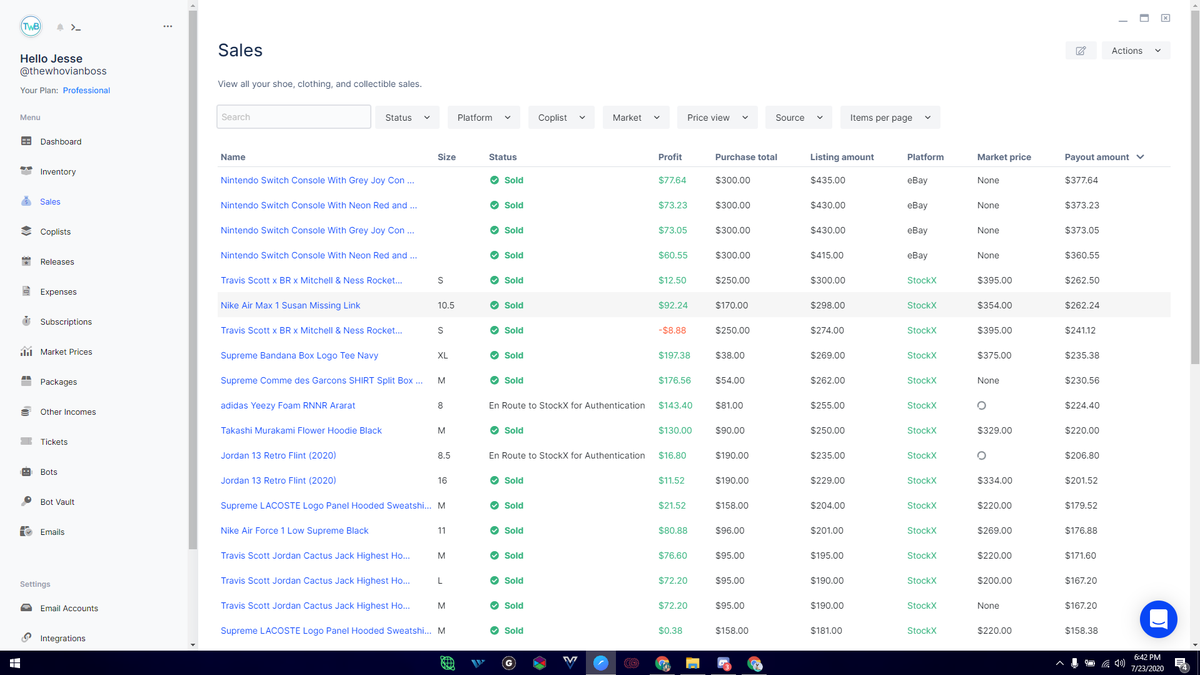Click the edit pencil icon button
This screenshot has height=675, width=1200.
(1081, 50)
